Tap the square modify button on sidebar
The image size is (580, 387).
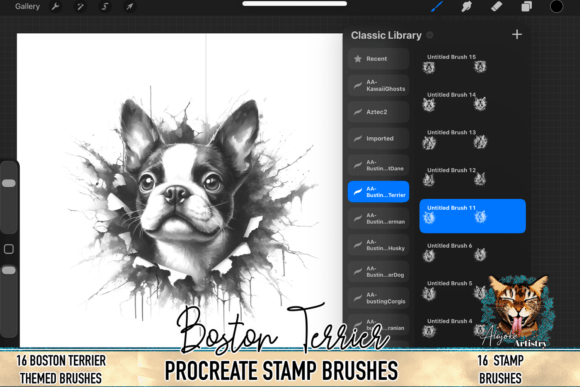(x=9, y=249)
